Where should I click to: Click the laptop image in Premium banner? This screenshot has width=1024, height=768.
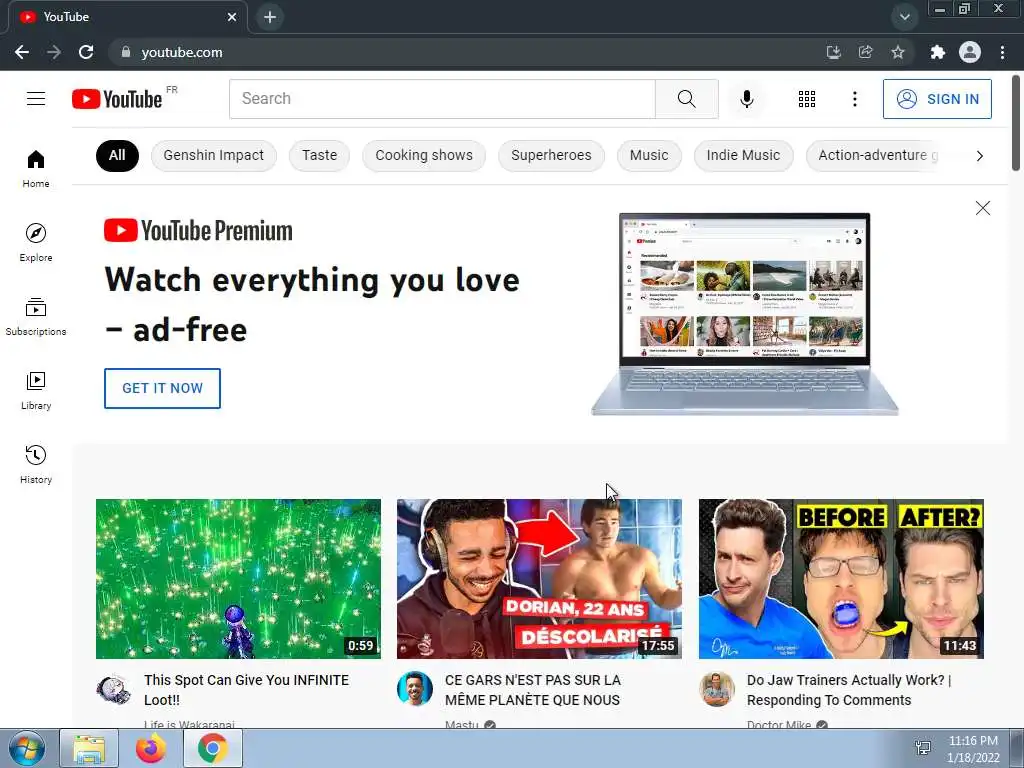coord(744,313)
